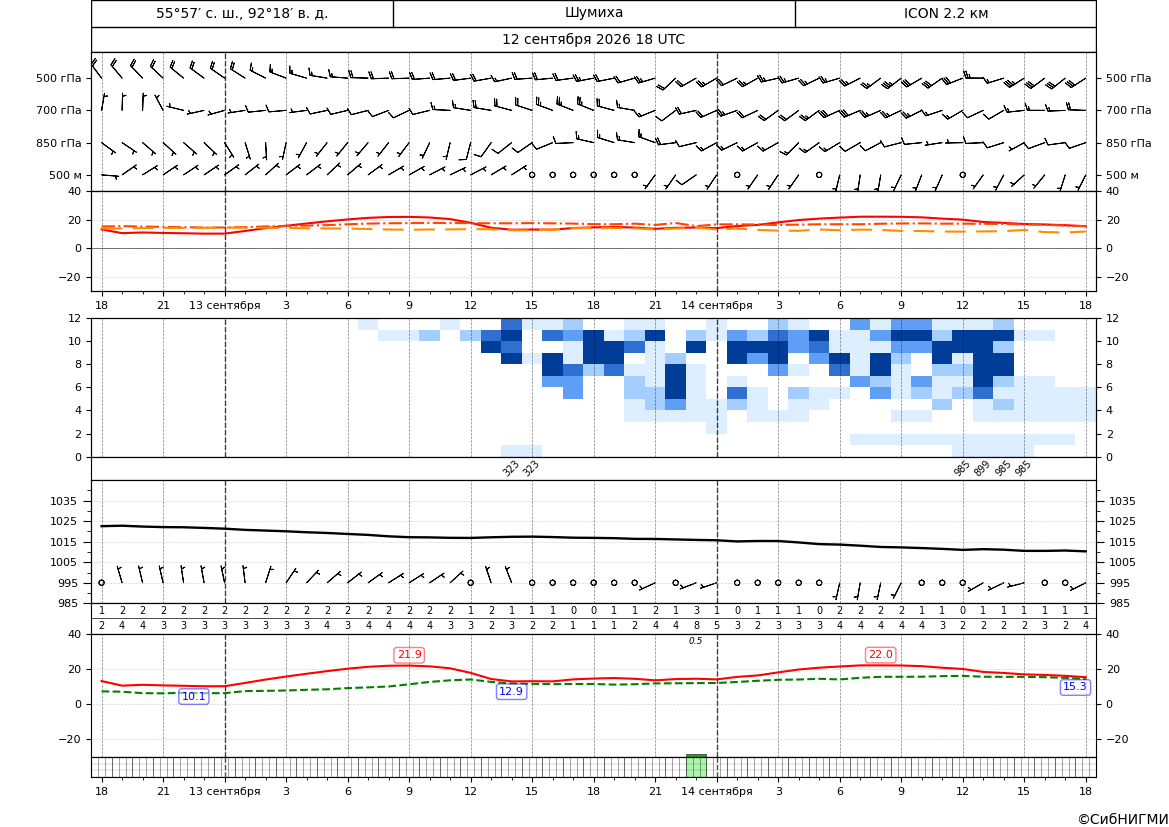Click the right 850 гПа wind level label
The width and height of the screenshot is (1169, 827).
click(1129, 143)
